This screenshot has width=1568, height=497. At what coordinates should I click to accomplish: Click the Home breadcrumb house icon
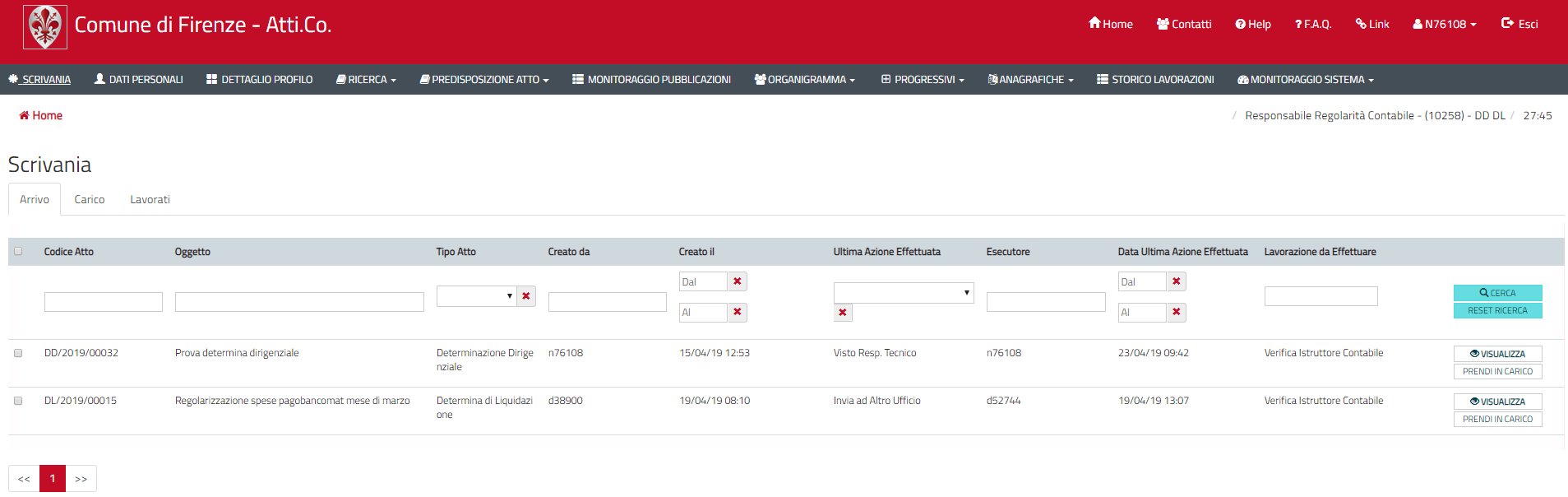coord(24,116)
